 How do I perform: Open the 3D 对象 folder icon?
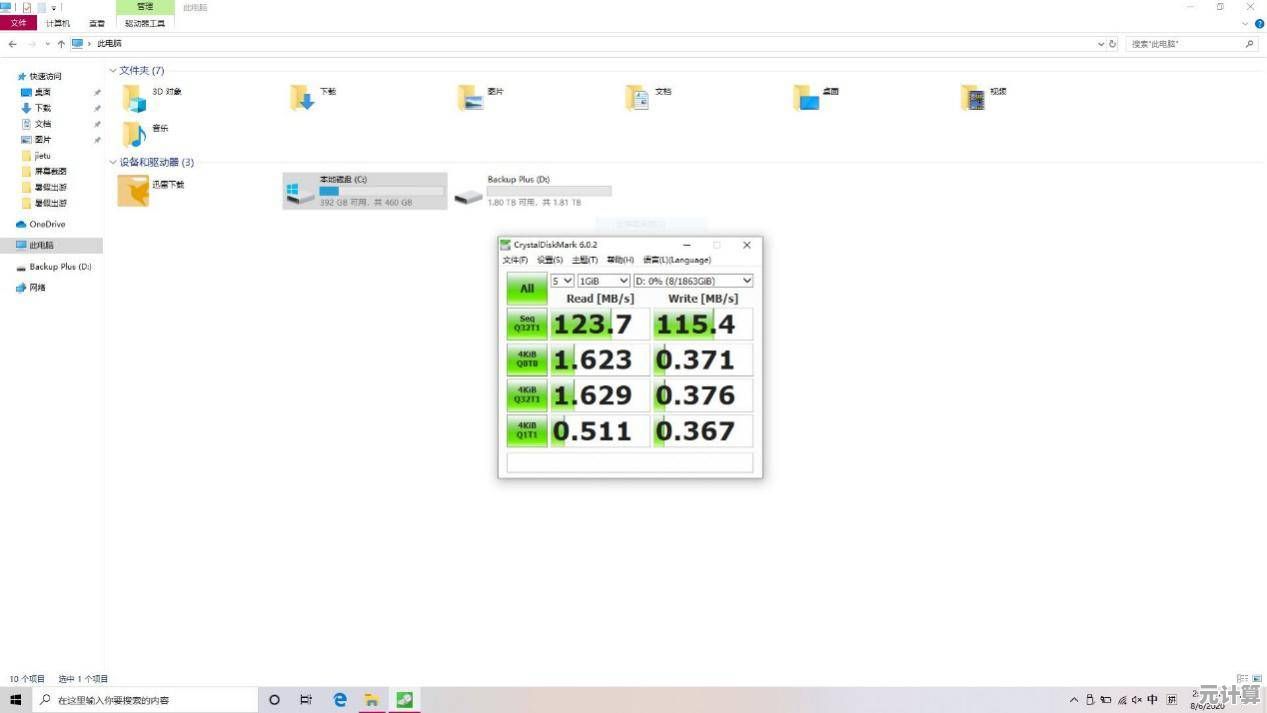click(x=134, y=97)
